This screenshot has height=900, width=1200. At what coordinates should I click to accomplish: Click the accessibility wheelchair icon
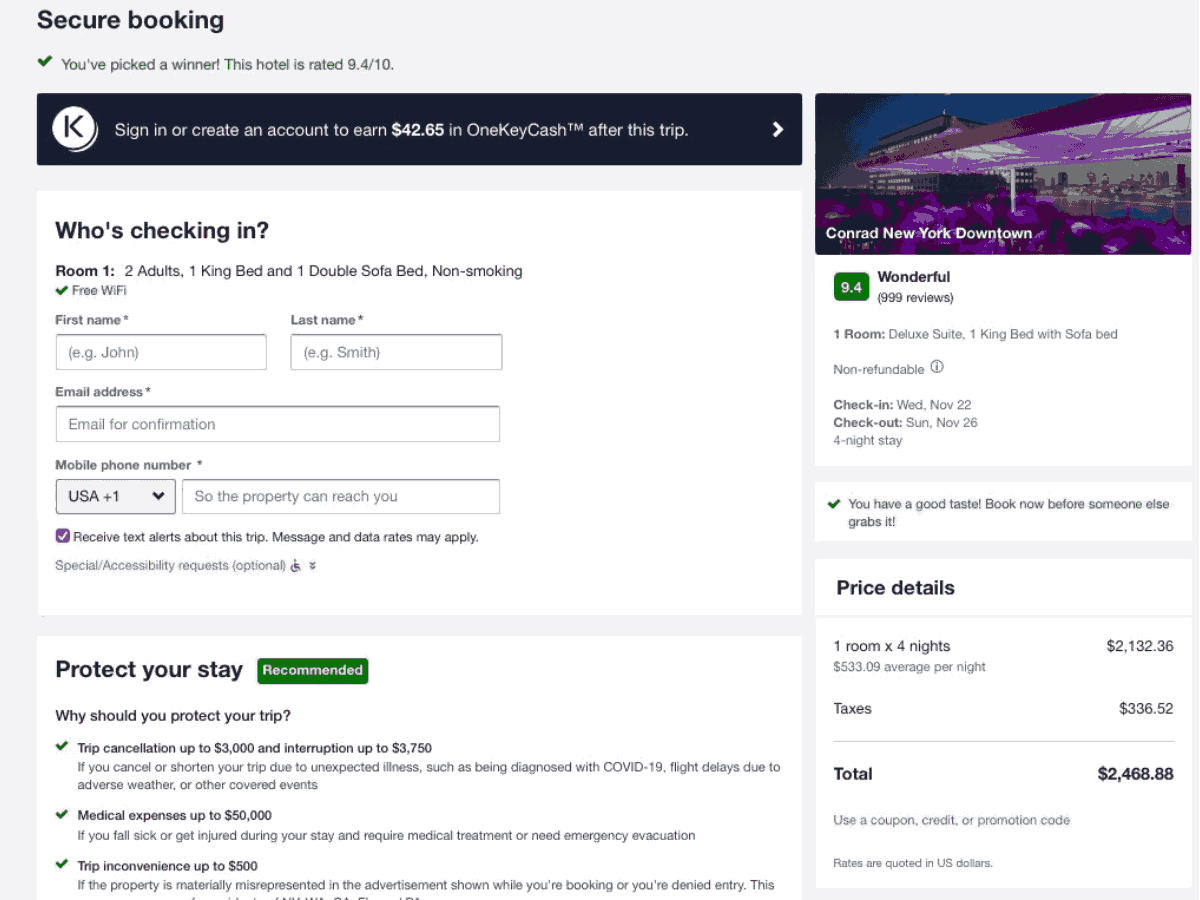[x=295, y=565]
